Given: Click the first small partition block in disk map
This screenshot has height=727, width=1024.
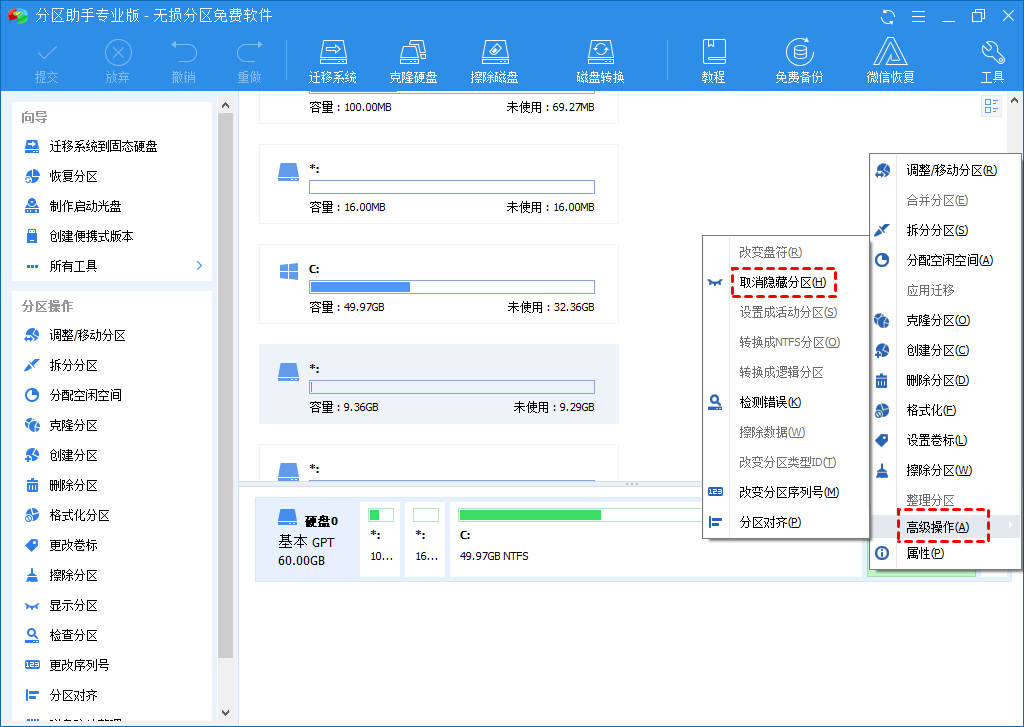Looking at the screenshot, I should (380, 540).
